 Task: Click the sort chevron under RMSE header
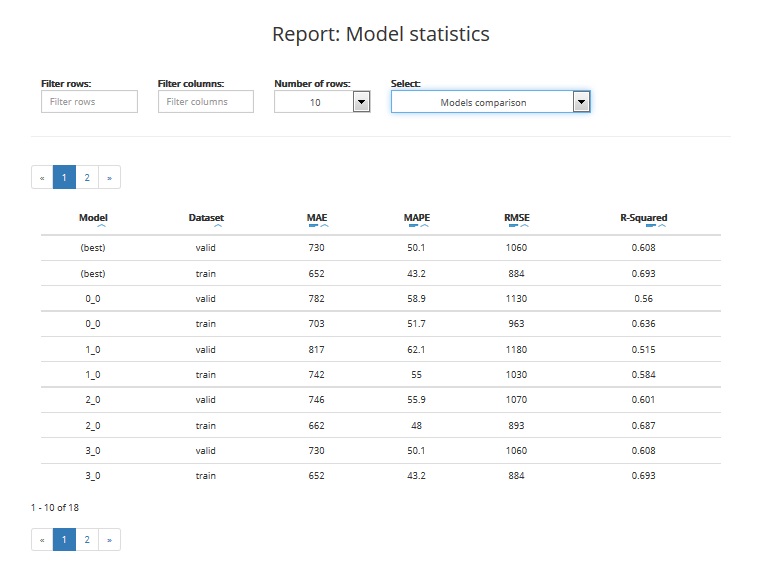(523, 228)
